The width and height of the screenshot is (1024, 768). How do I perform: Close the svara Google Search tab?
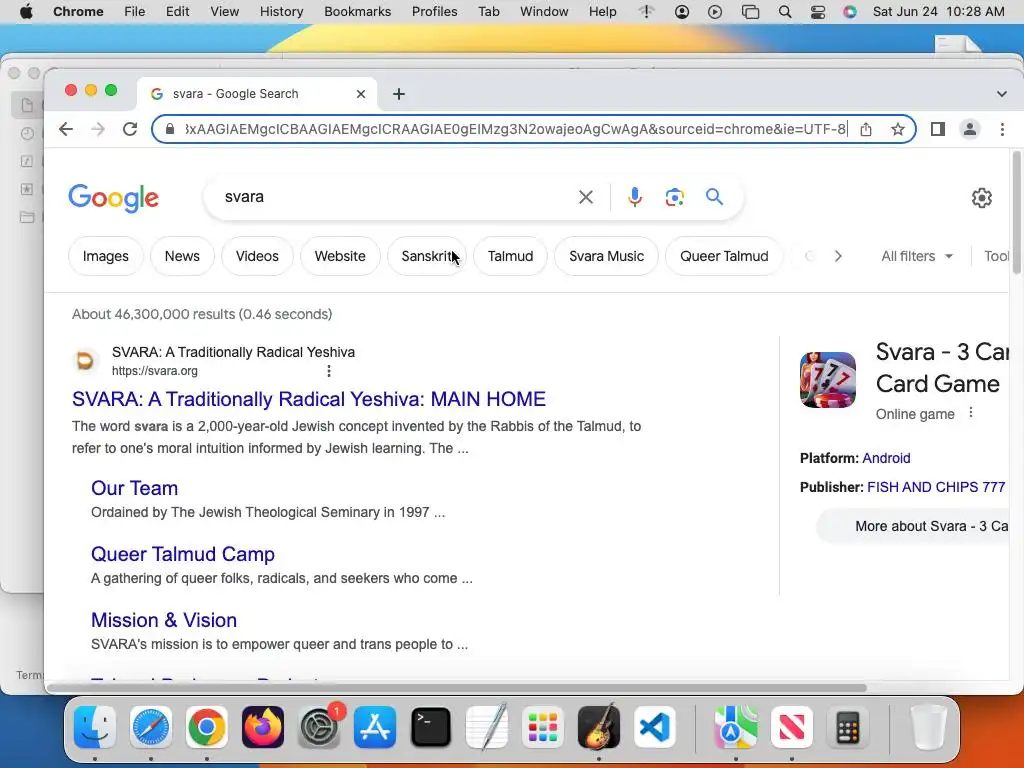click(x=360, y=94)
